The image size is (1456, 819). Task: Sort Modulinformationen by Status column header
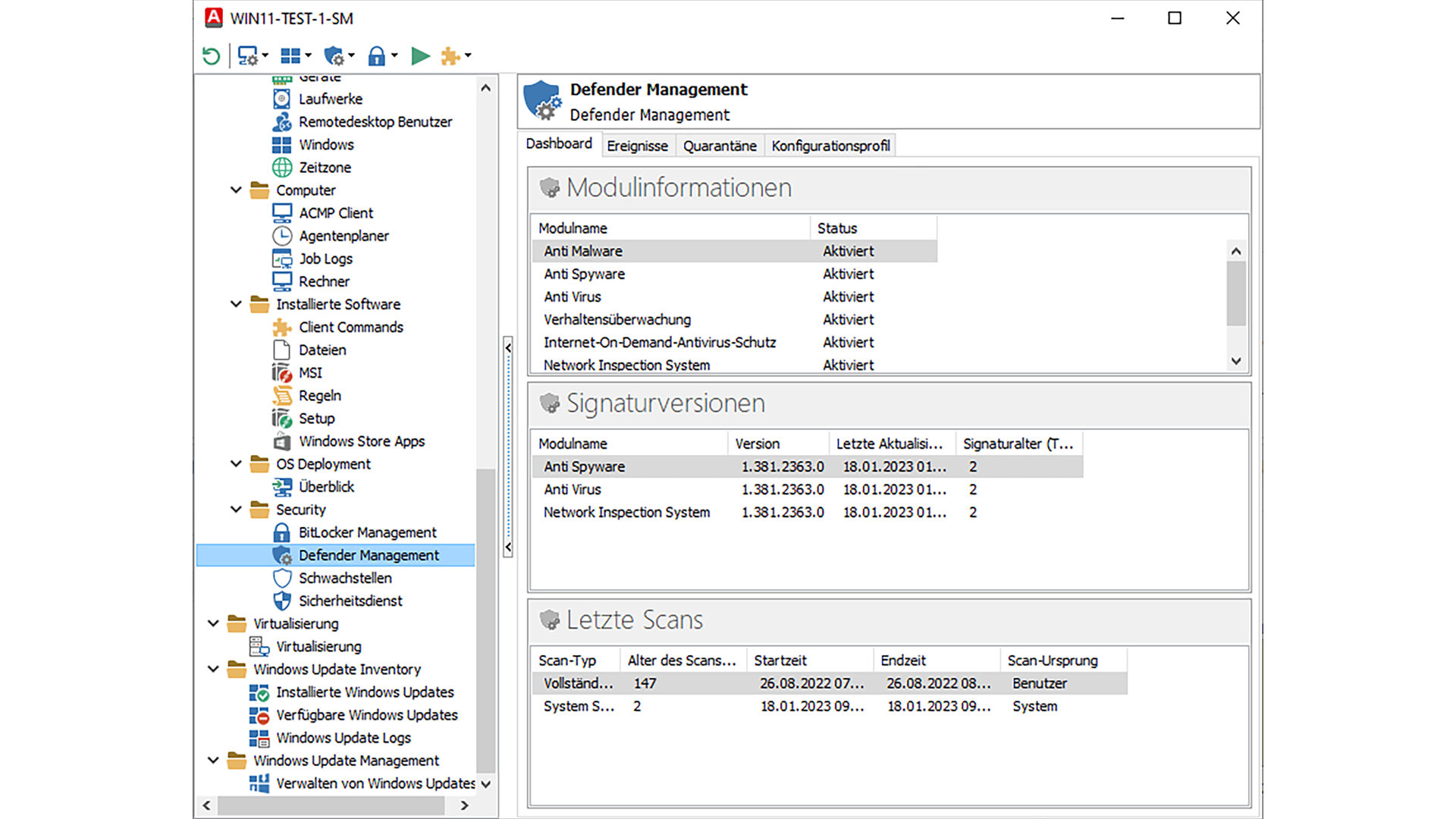click(874, 228)
